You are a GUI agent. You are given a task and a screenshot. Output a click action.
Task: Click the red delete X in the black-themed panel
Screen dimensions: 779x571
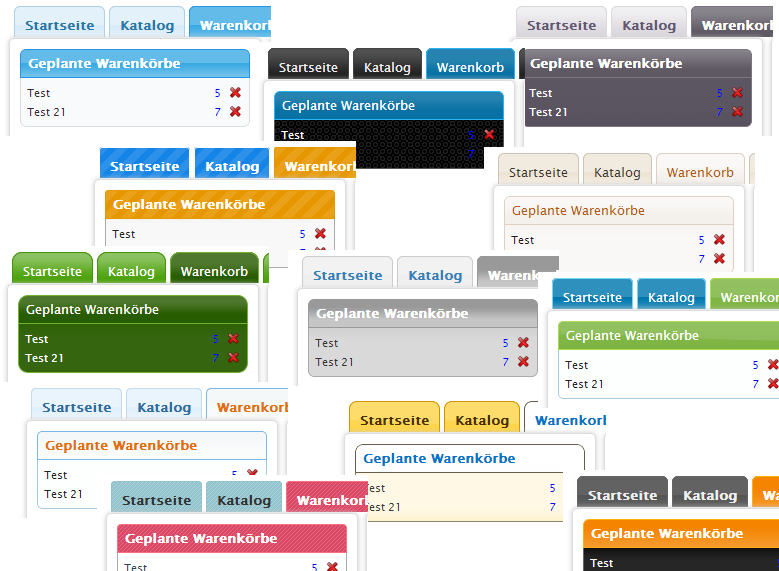tap(489, 135)
